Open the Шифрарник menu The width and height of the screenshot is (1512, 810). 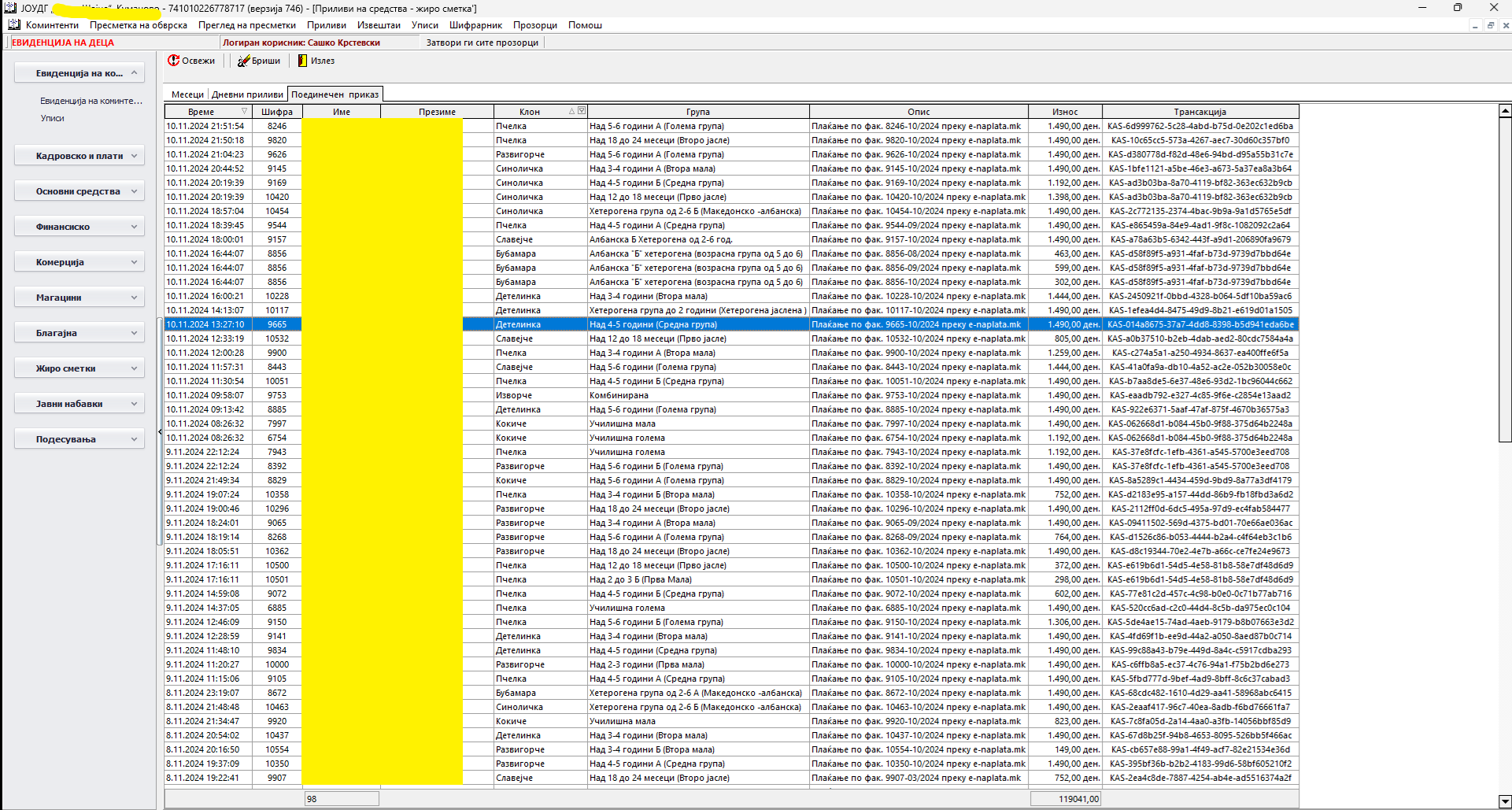475,25
